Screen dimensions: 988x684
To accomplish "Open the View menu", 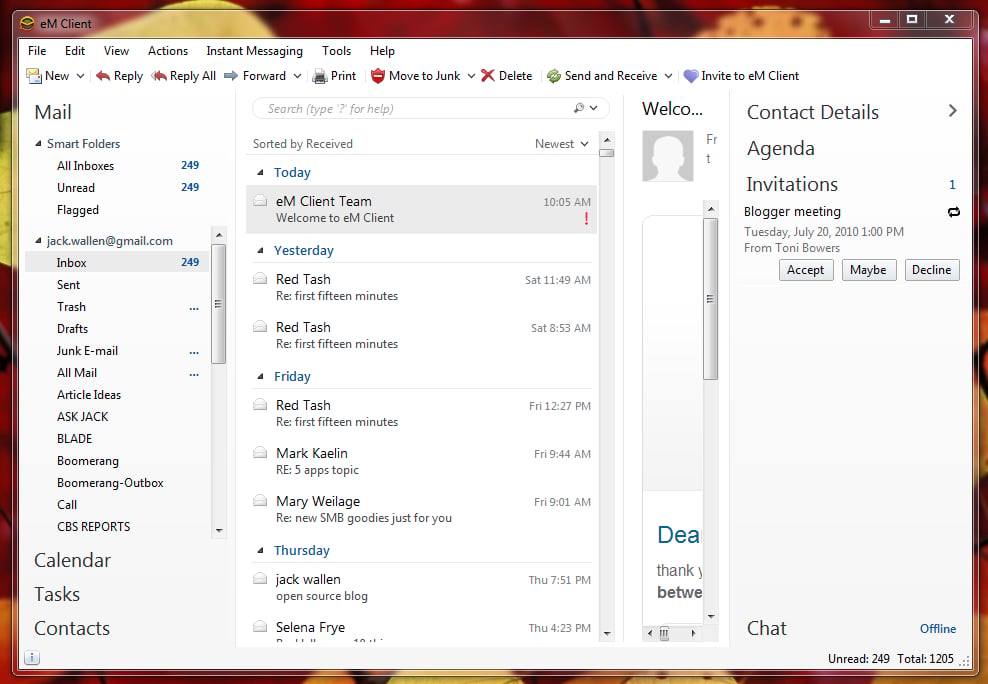I will click(116, 50).
